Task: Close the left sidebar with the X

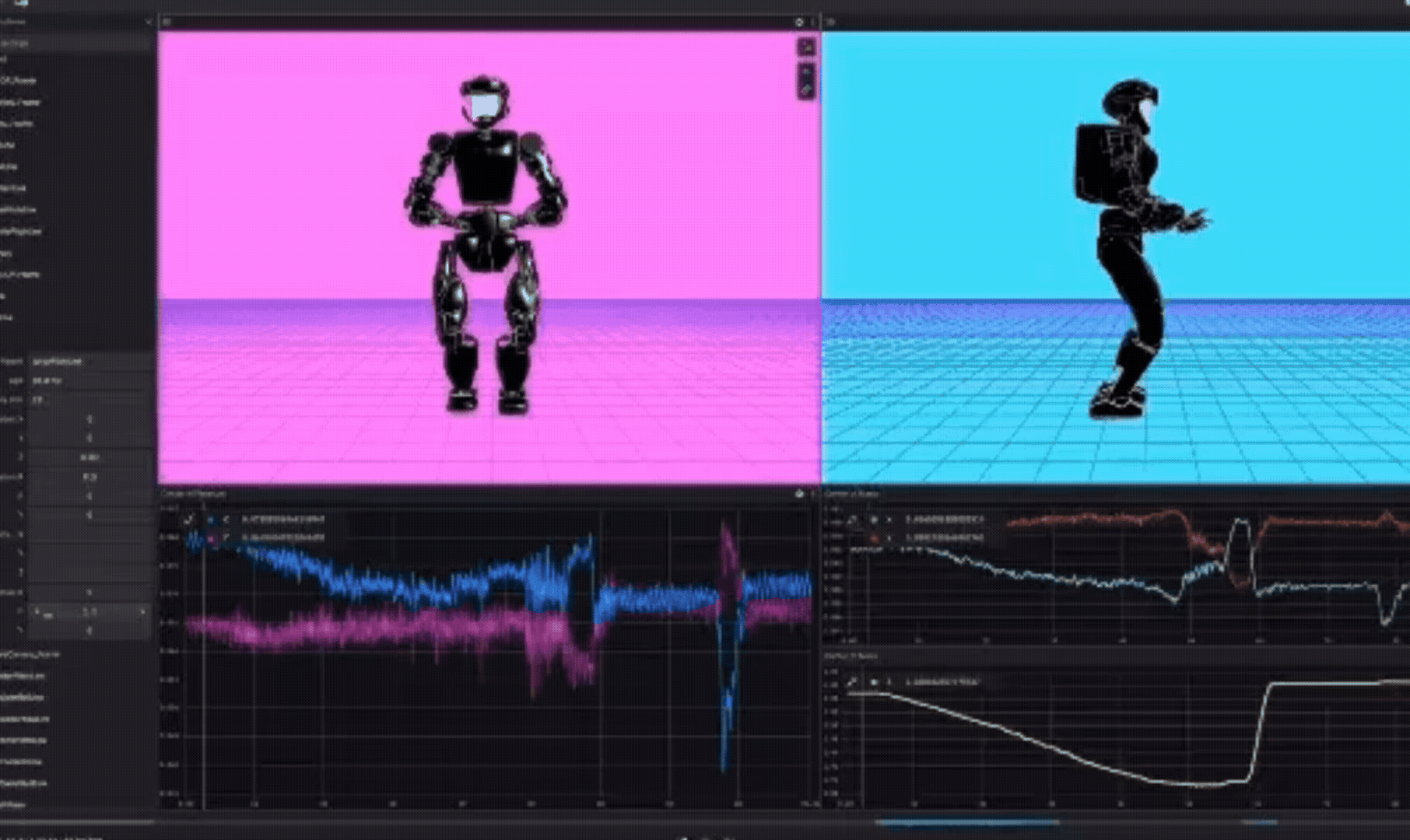Action: click(148, 23)
